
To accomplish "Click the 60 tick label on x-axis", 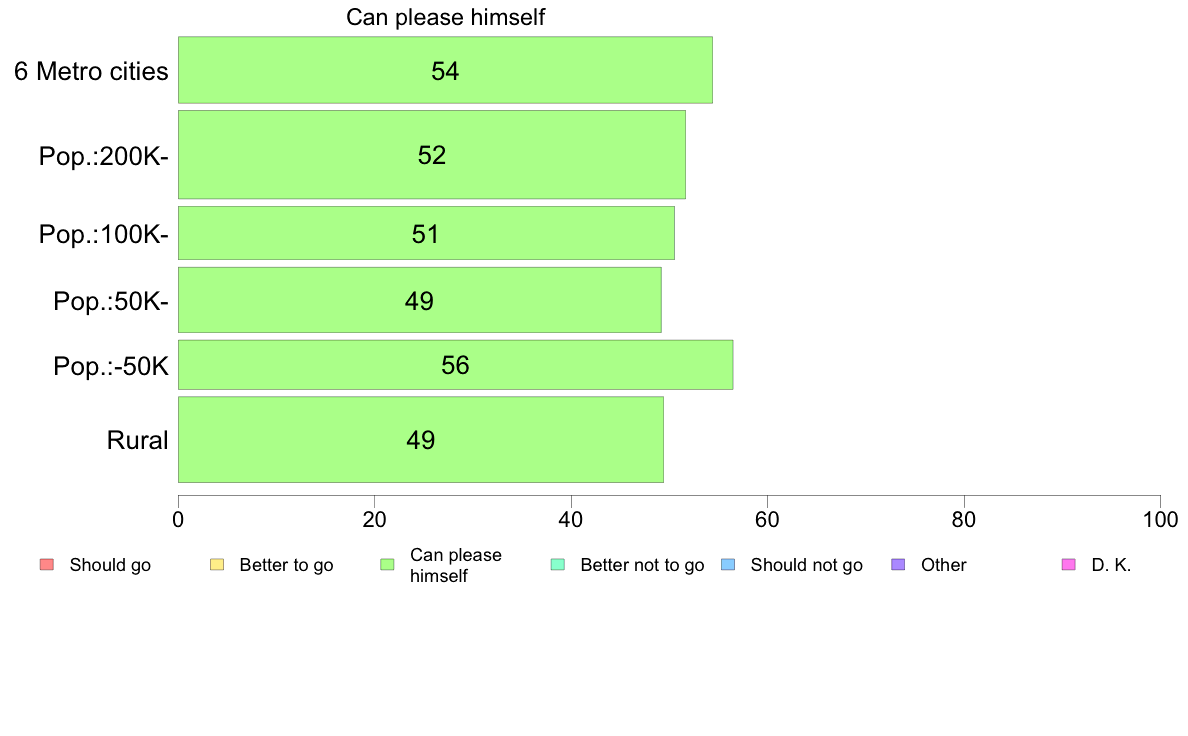I will pos(768,519).
